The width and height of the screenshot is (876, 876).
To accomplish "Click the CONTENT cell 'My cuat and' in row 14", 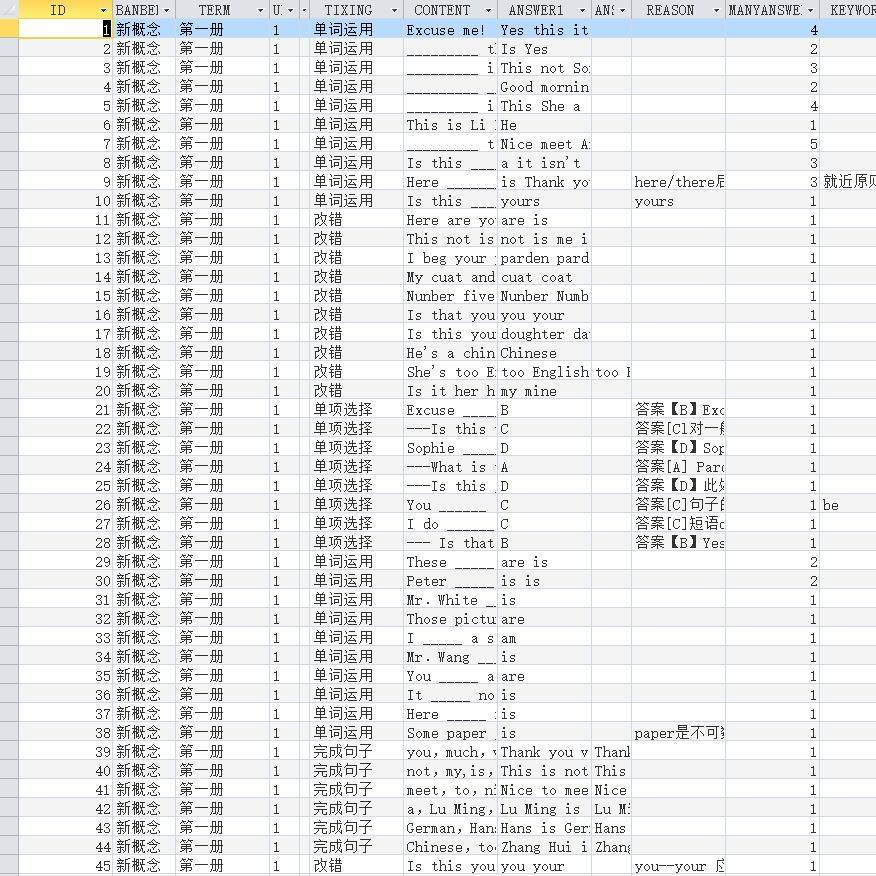I will (x=450, y=277).
